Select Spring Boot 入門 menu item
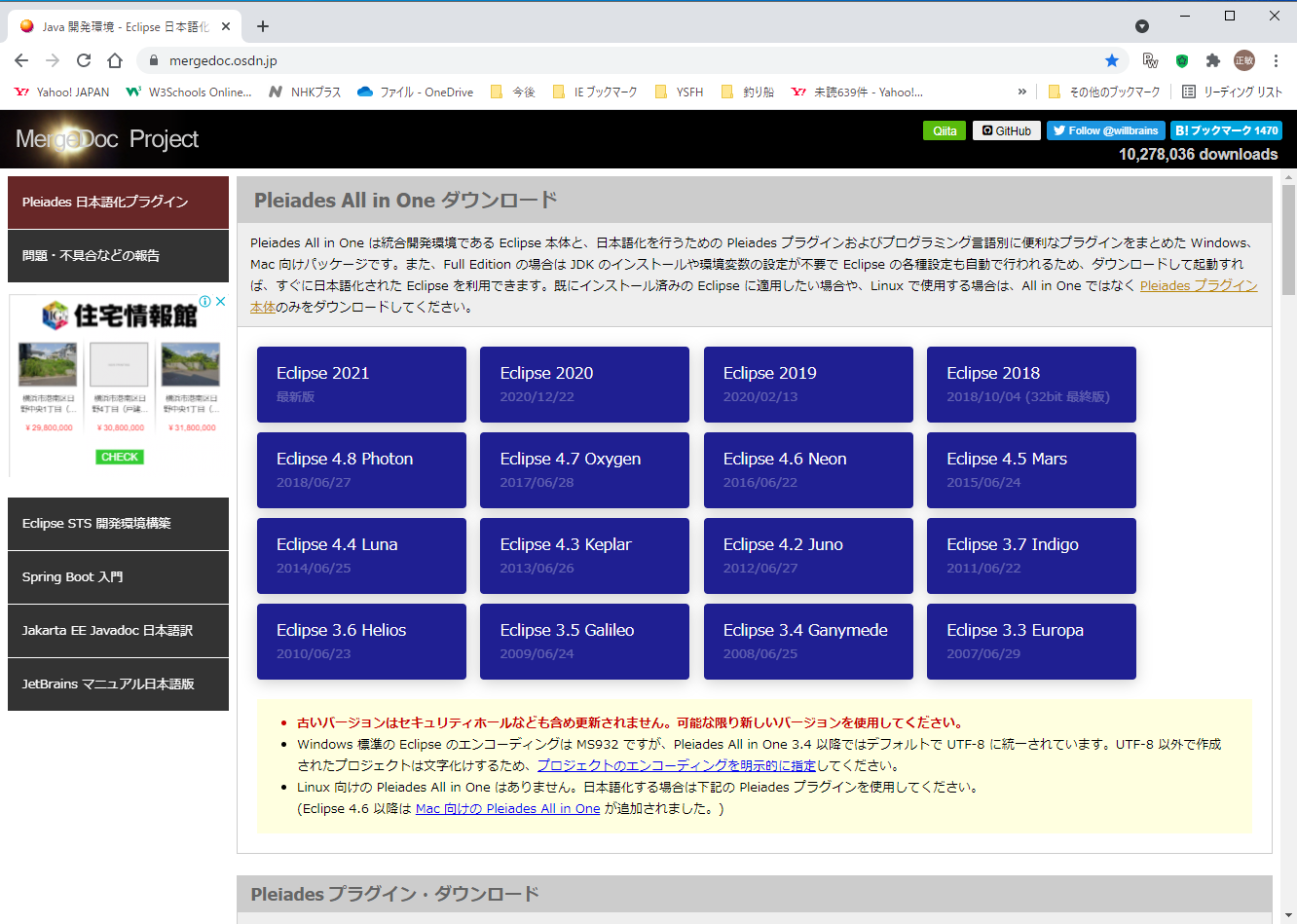Image resolution: width=1297 pixels, height=924 pixels. tap(118, 577)
